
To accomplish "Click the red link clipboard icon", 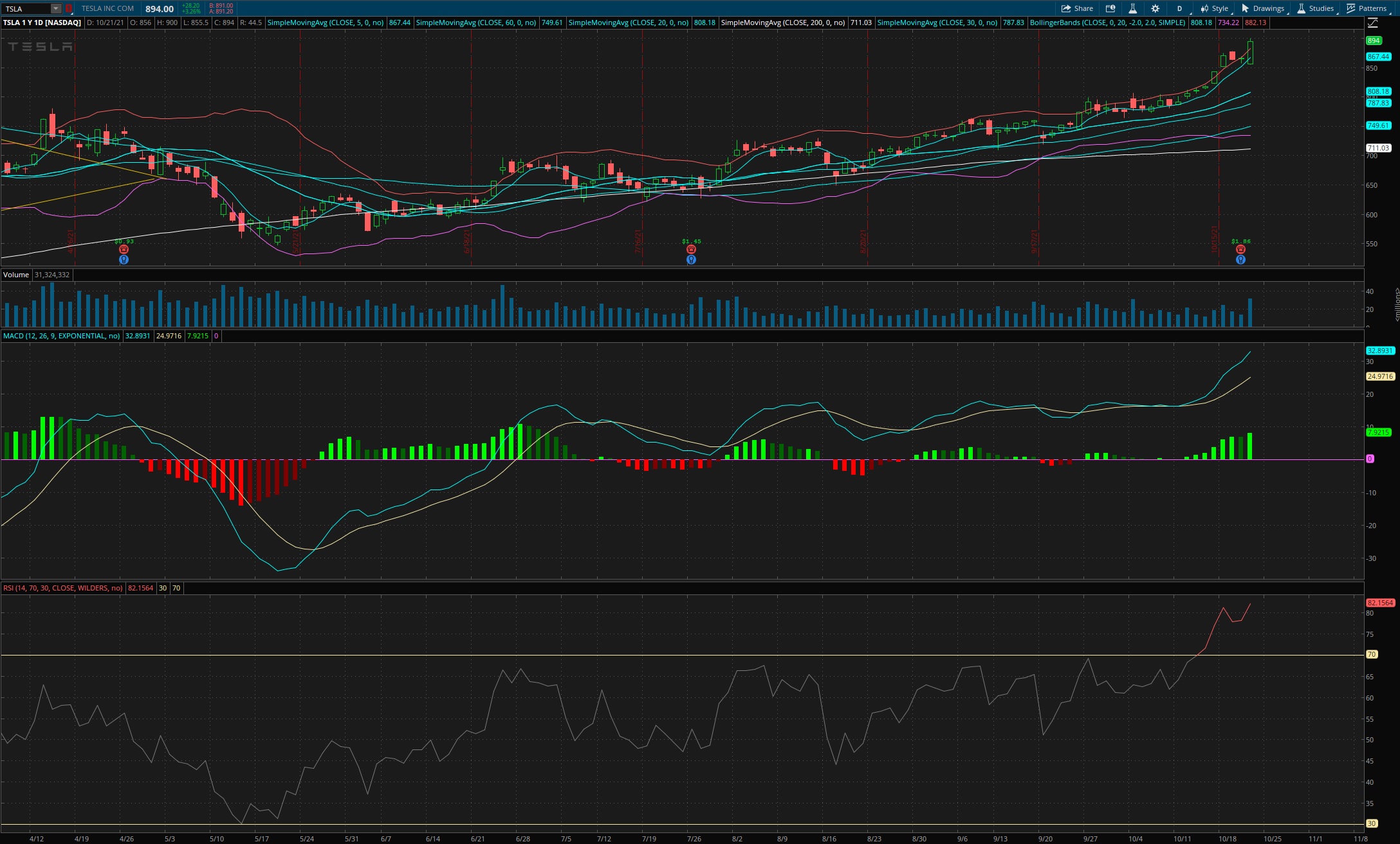I will 69,8.
